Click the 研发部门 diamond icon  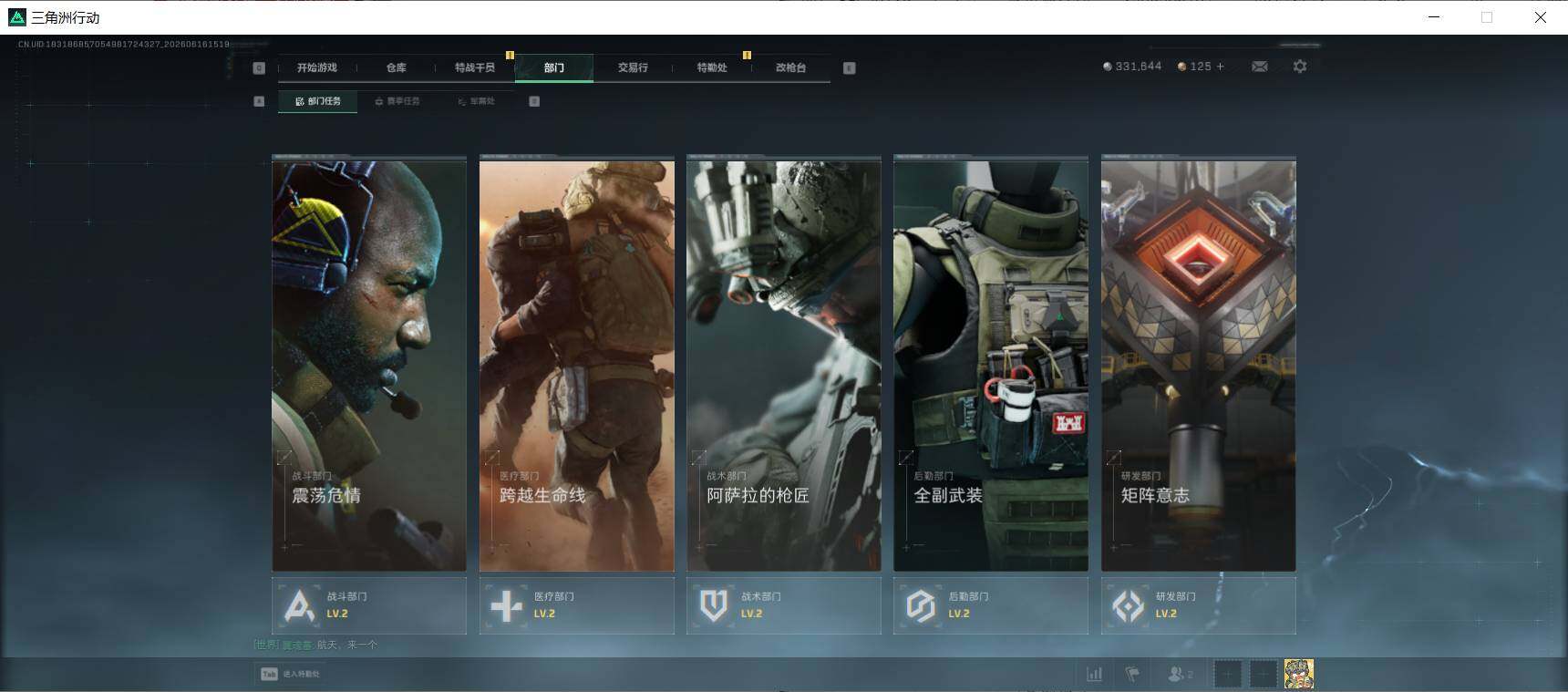point(1128,605)
